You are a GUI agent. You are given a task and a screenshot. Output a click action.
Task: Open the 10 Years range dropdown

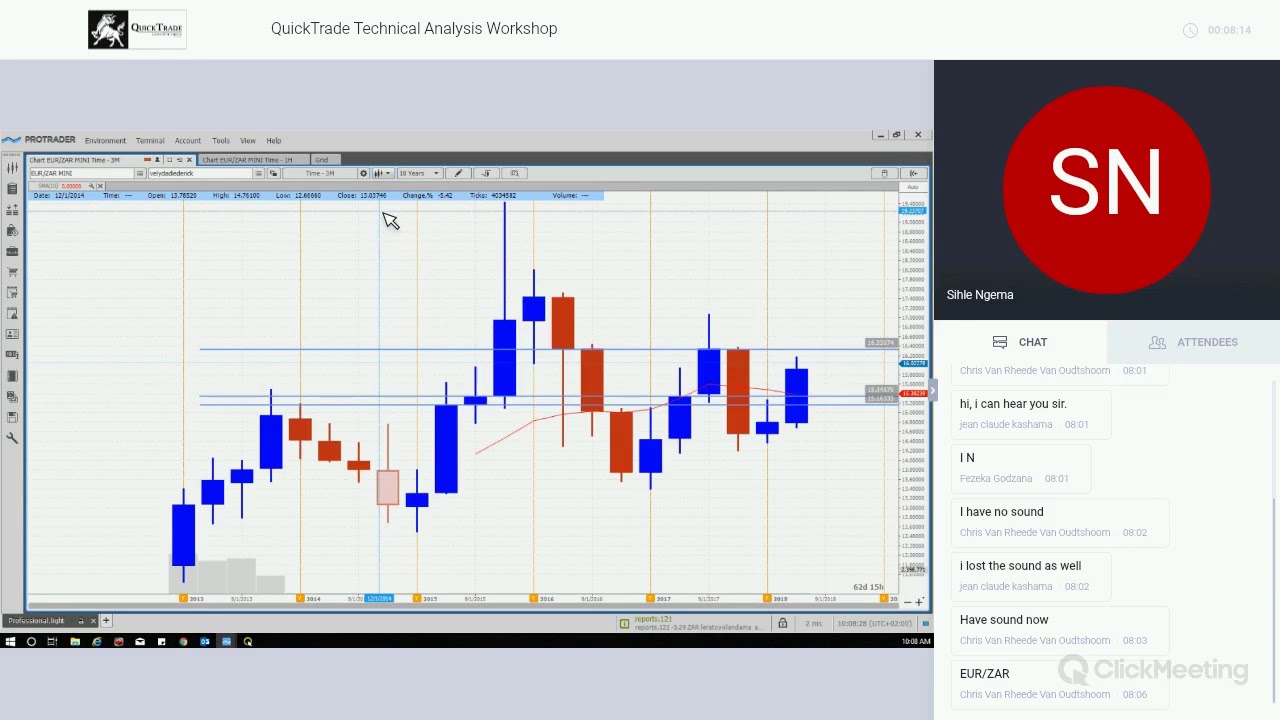pos(420,173)
